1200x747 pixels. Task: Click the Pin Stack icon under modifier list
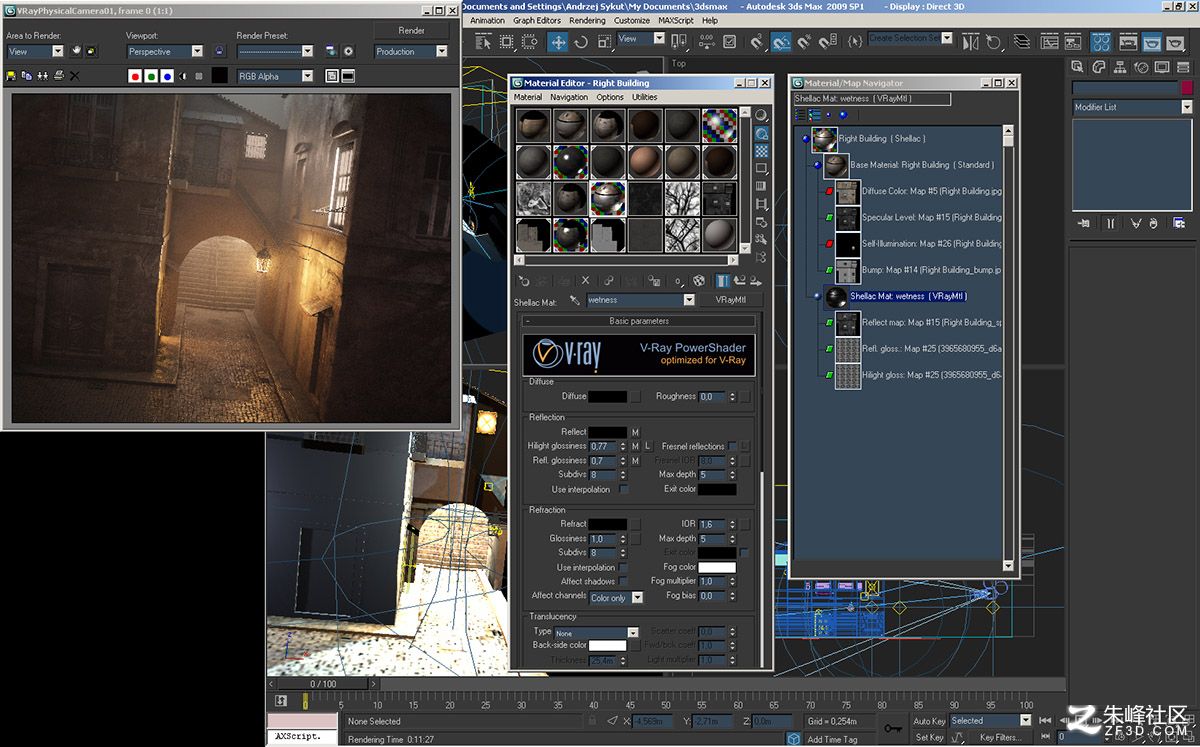click(1083, 223)
